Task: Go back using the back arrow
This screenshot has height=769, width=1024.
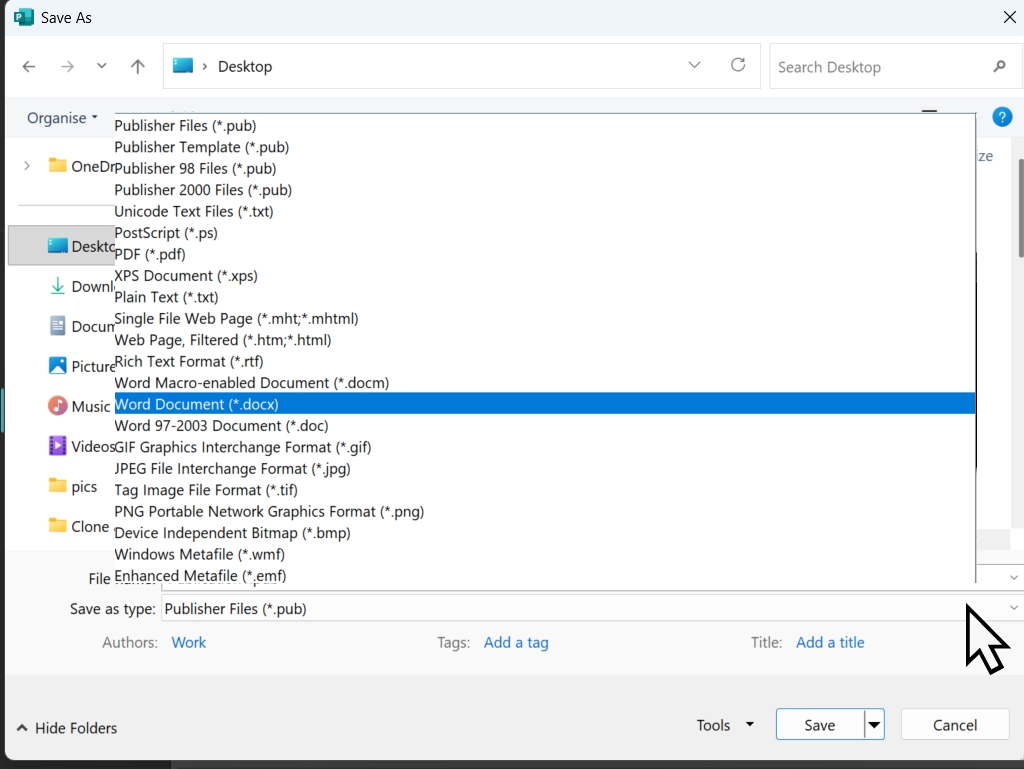Action: [29, 67]
